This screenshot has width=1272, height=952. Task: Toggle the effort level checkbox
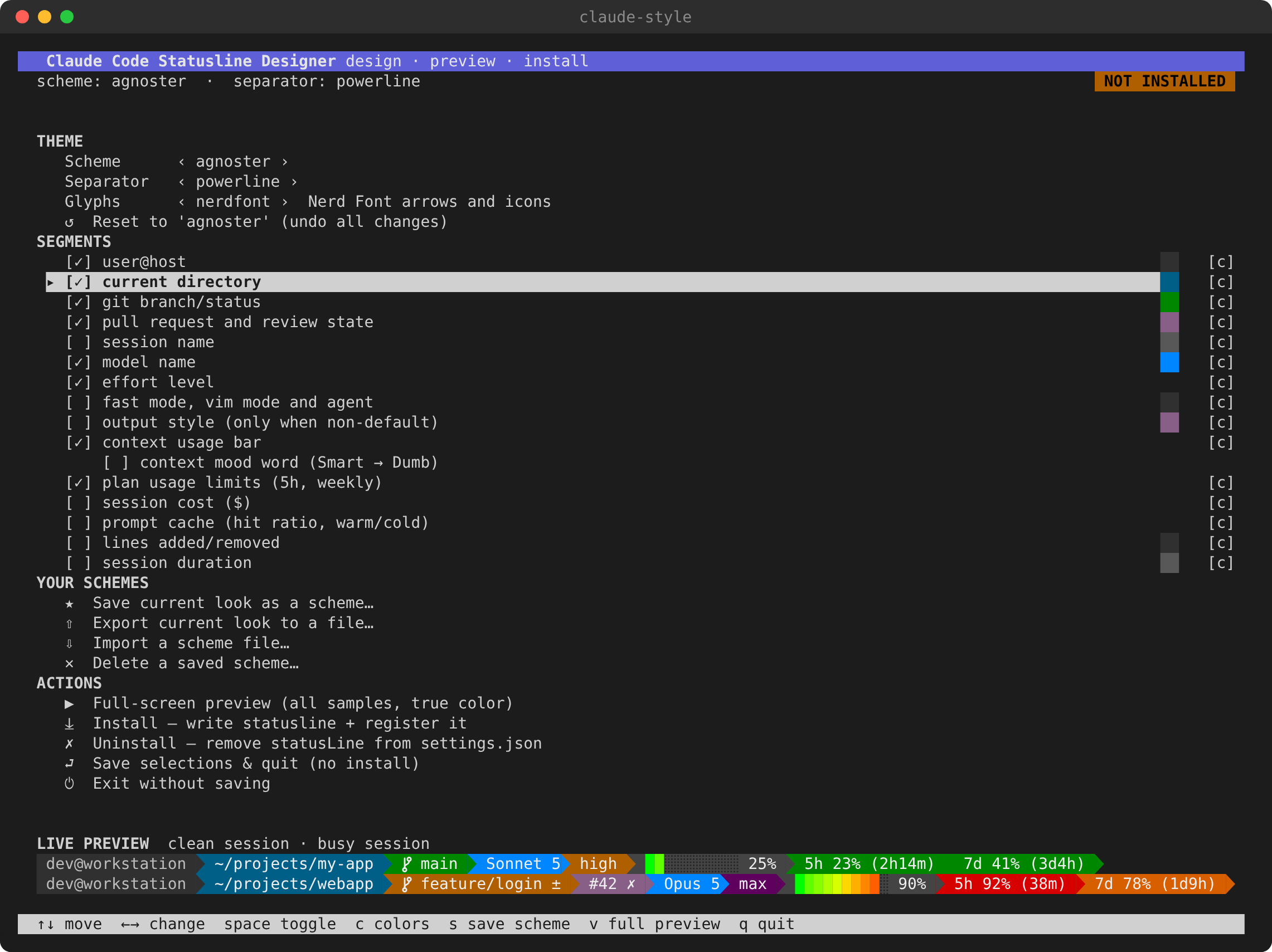pyautogui.click(x=78, y=382)
